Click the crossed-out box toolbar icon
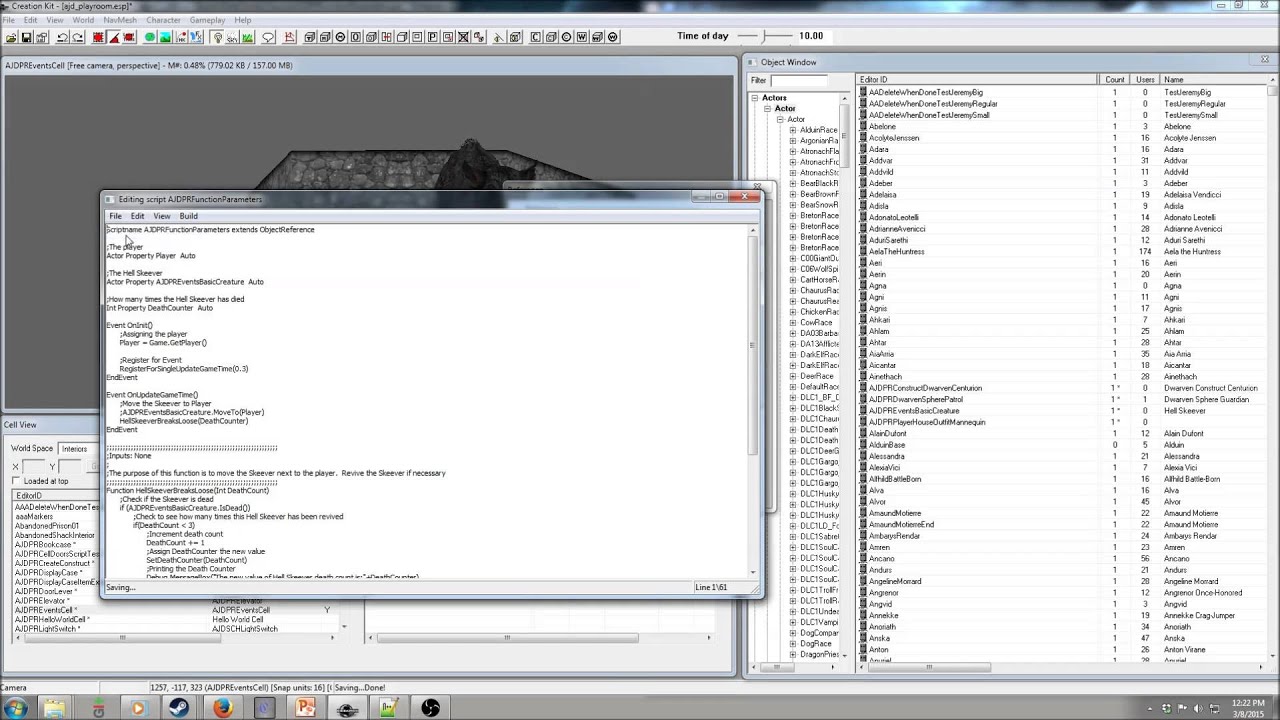 (x=463, y=37)
